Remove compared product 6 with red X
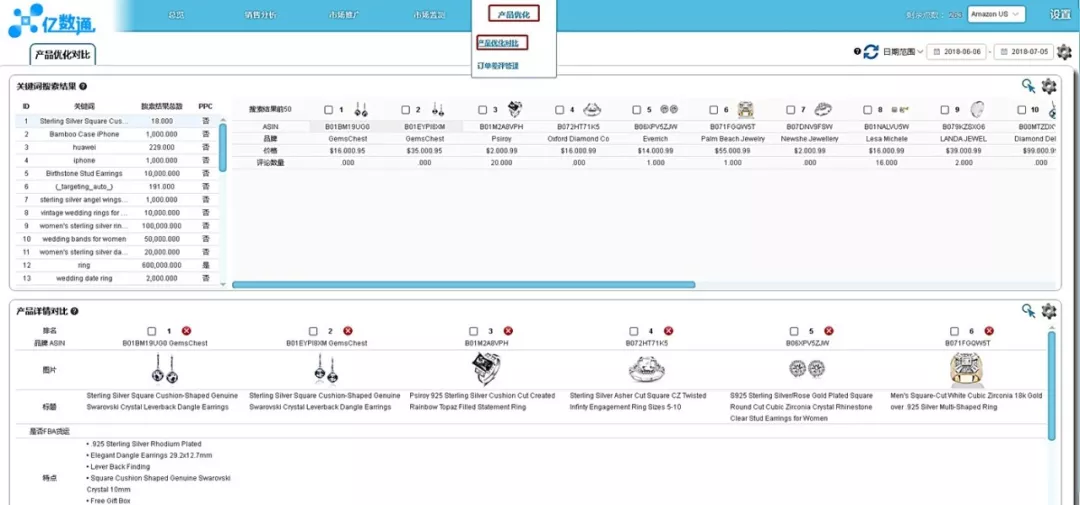1080x505 pixels. pos(989,331)
